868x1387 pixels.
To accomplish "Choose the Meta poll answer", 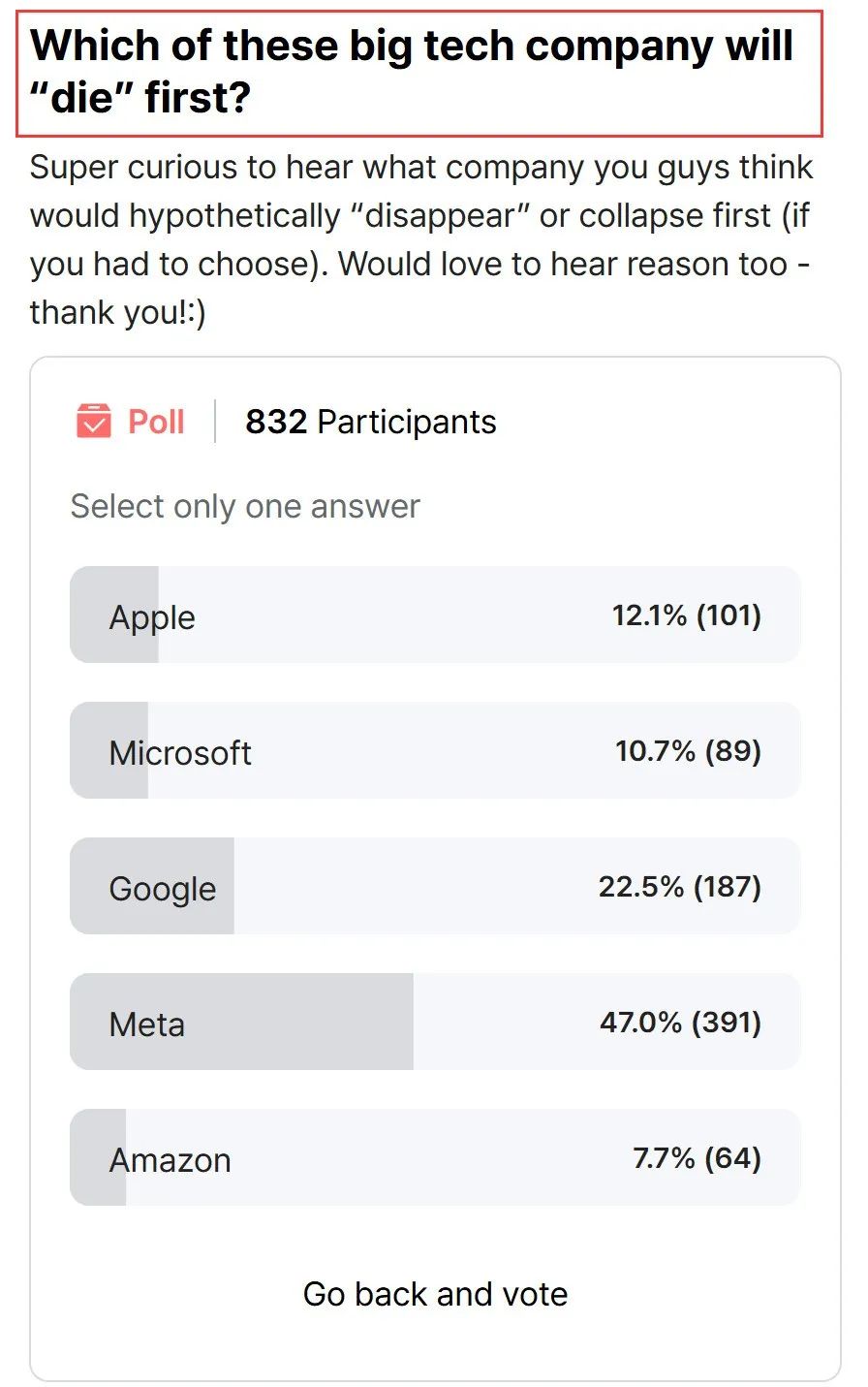I will tap(435, 1023).
